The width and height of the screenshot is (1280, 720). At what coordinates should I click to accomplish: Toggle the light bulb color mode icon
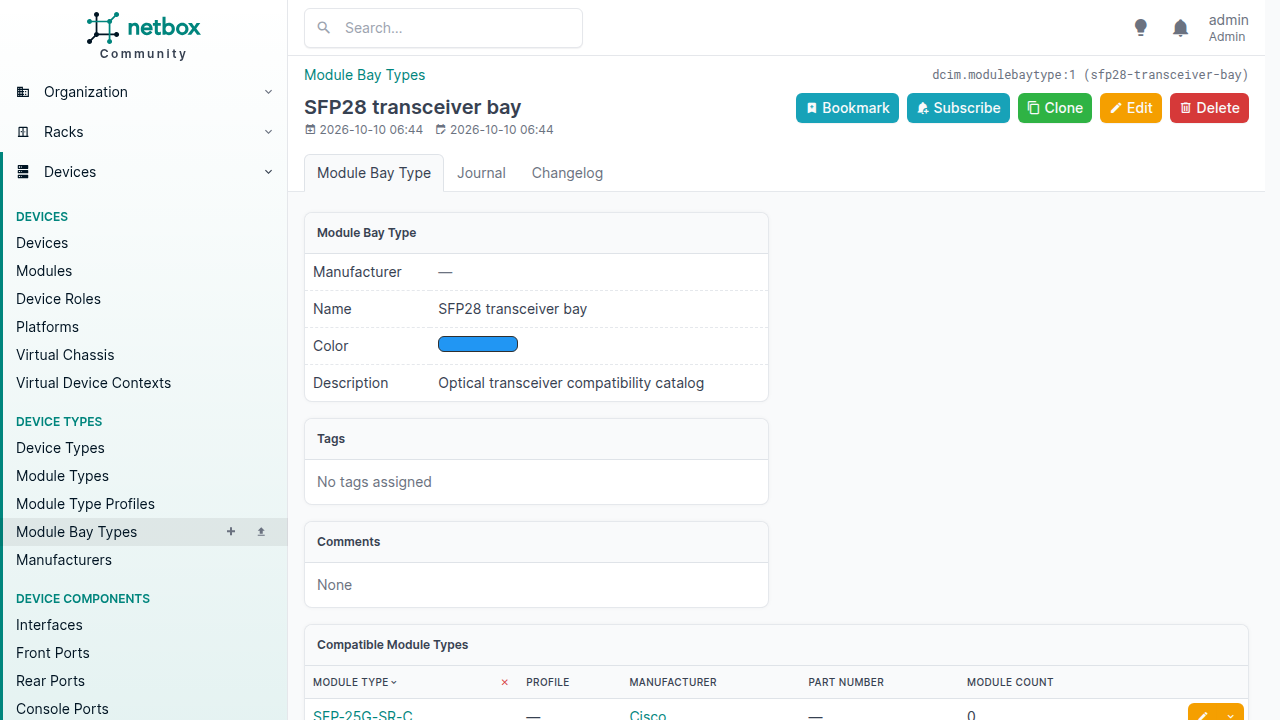tap(1141, 28)
